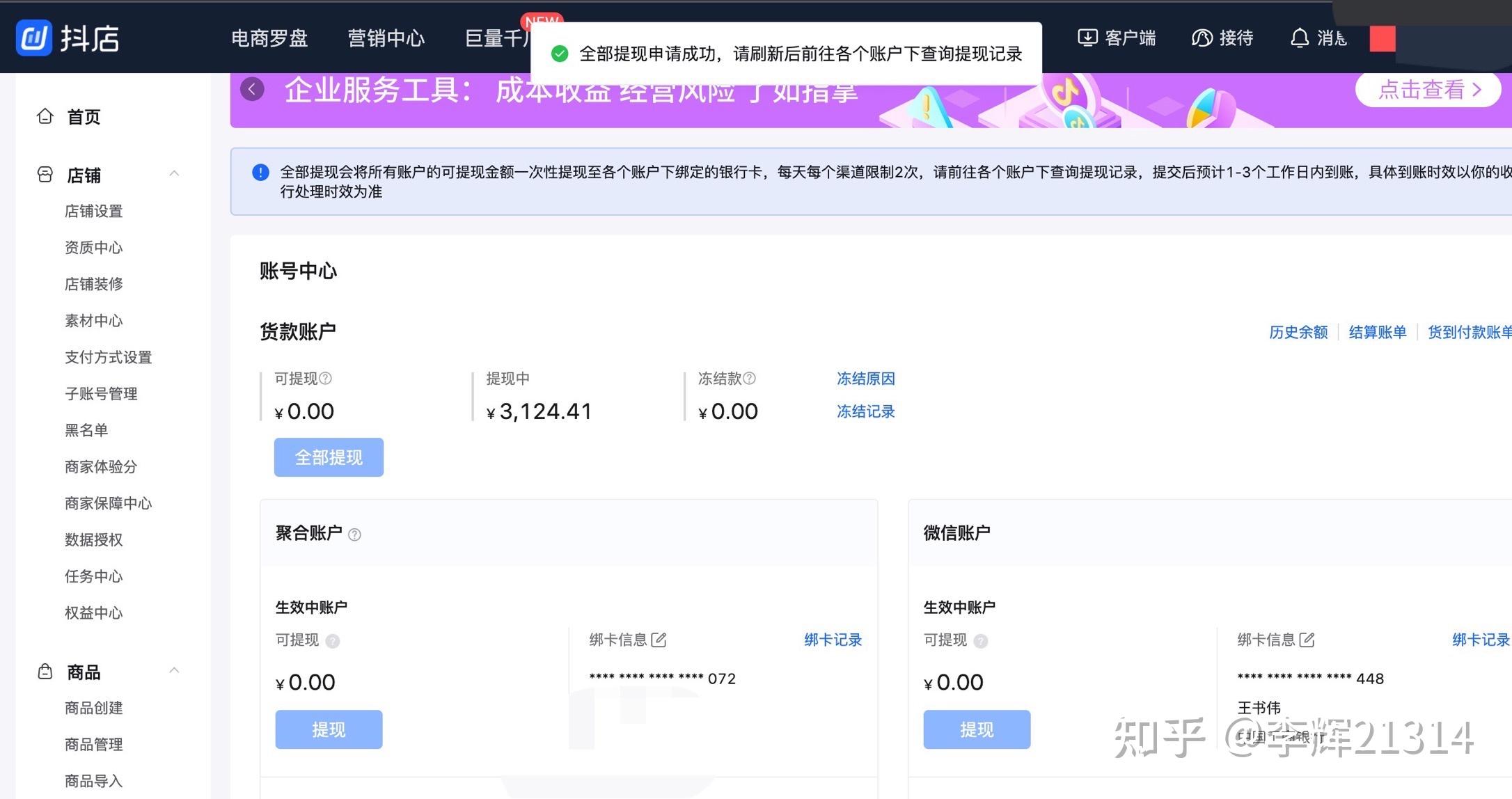Click 提现 in the 微信账户 panel
This screenshot has width=1512, height=799.
pyautogui.click(x=977, y=729)
